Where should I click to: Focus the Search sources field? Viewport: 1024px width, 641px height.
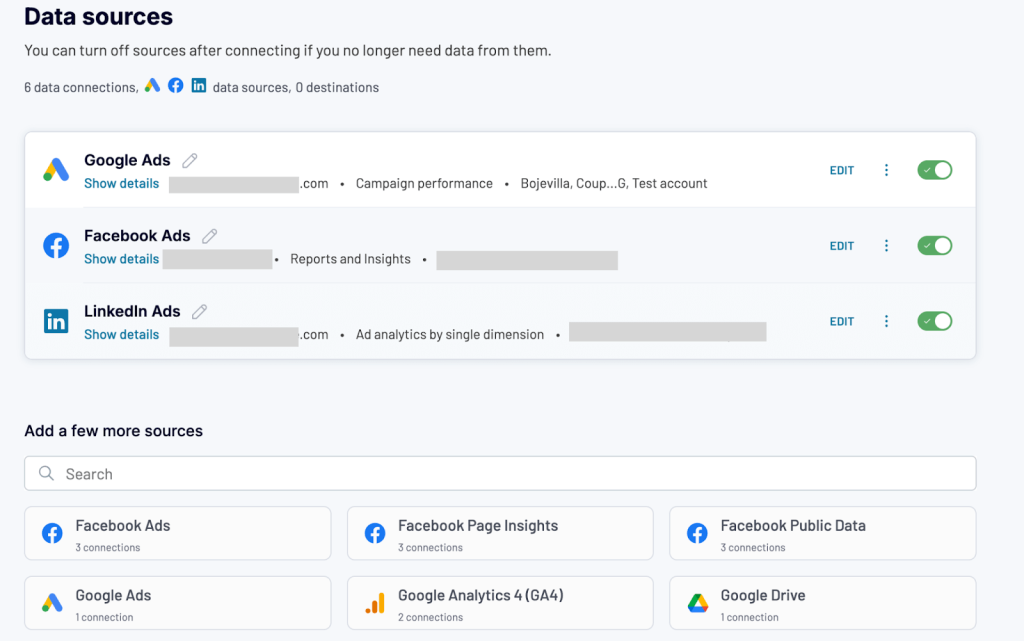tap(500, 473)
